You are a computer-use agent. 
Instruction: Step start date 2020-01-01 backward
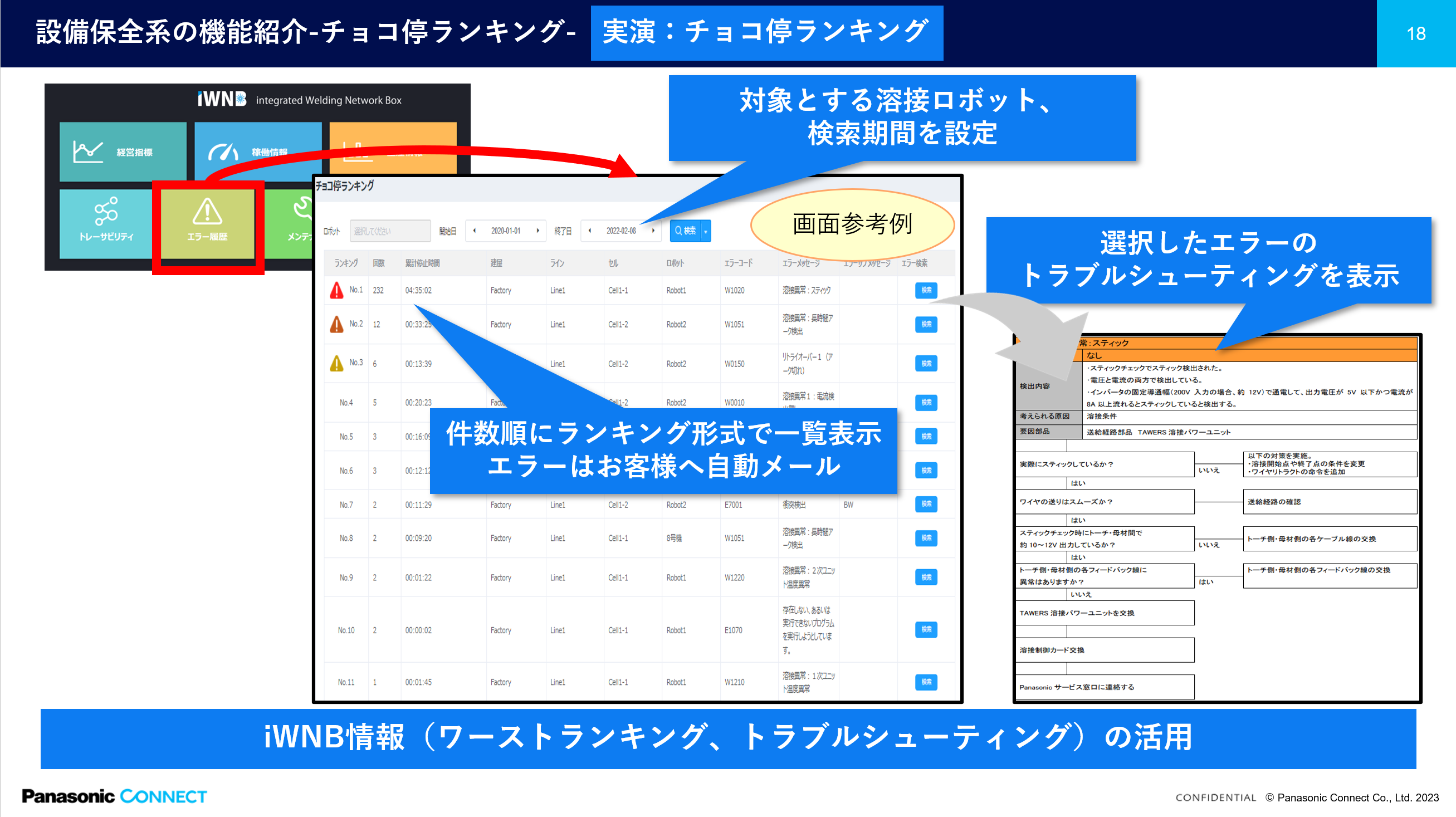[475, 231]
